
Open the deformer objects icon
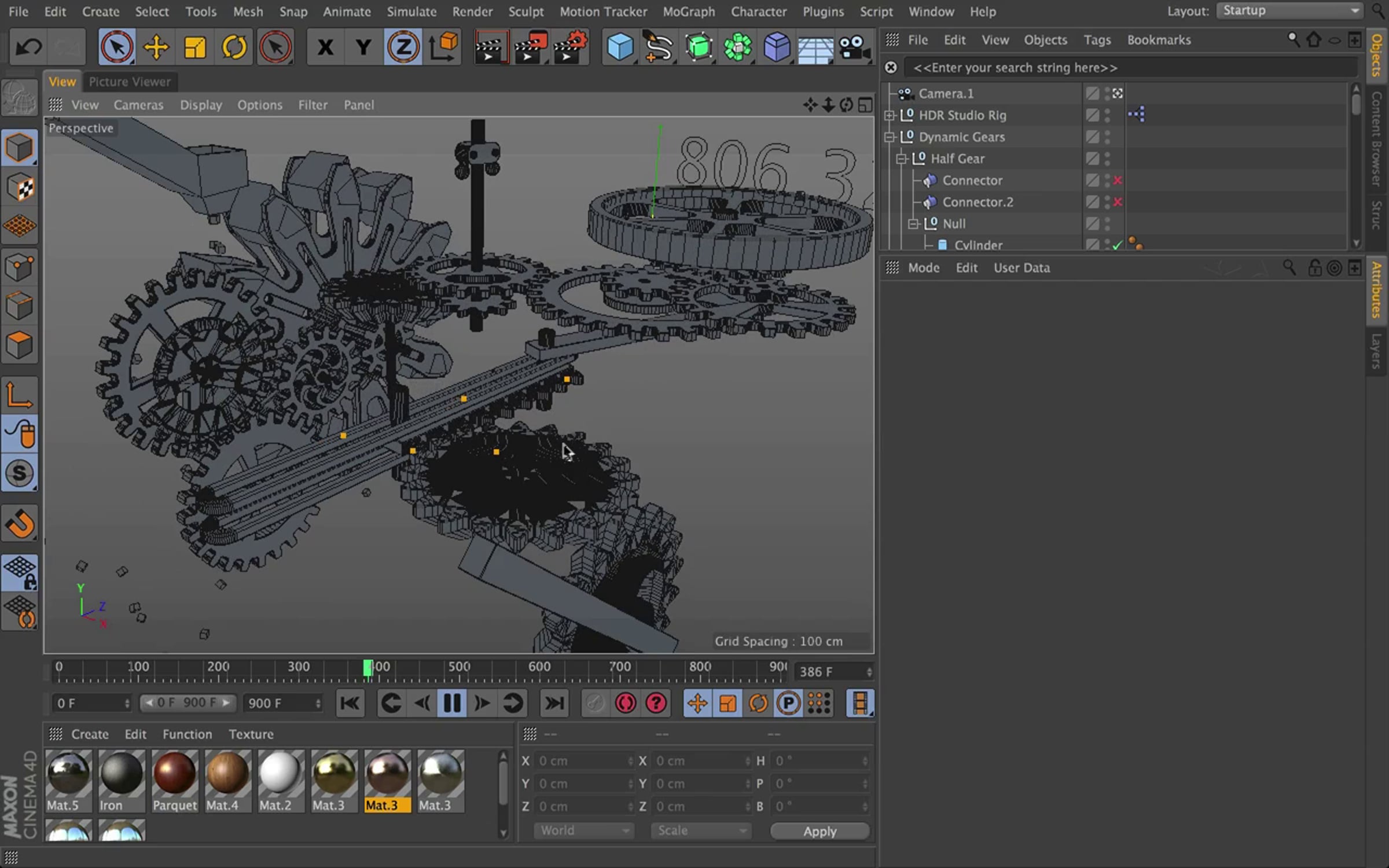[776, 46]
